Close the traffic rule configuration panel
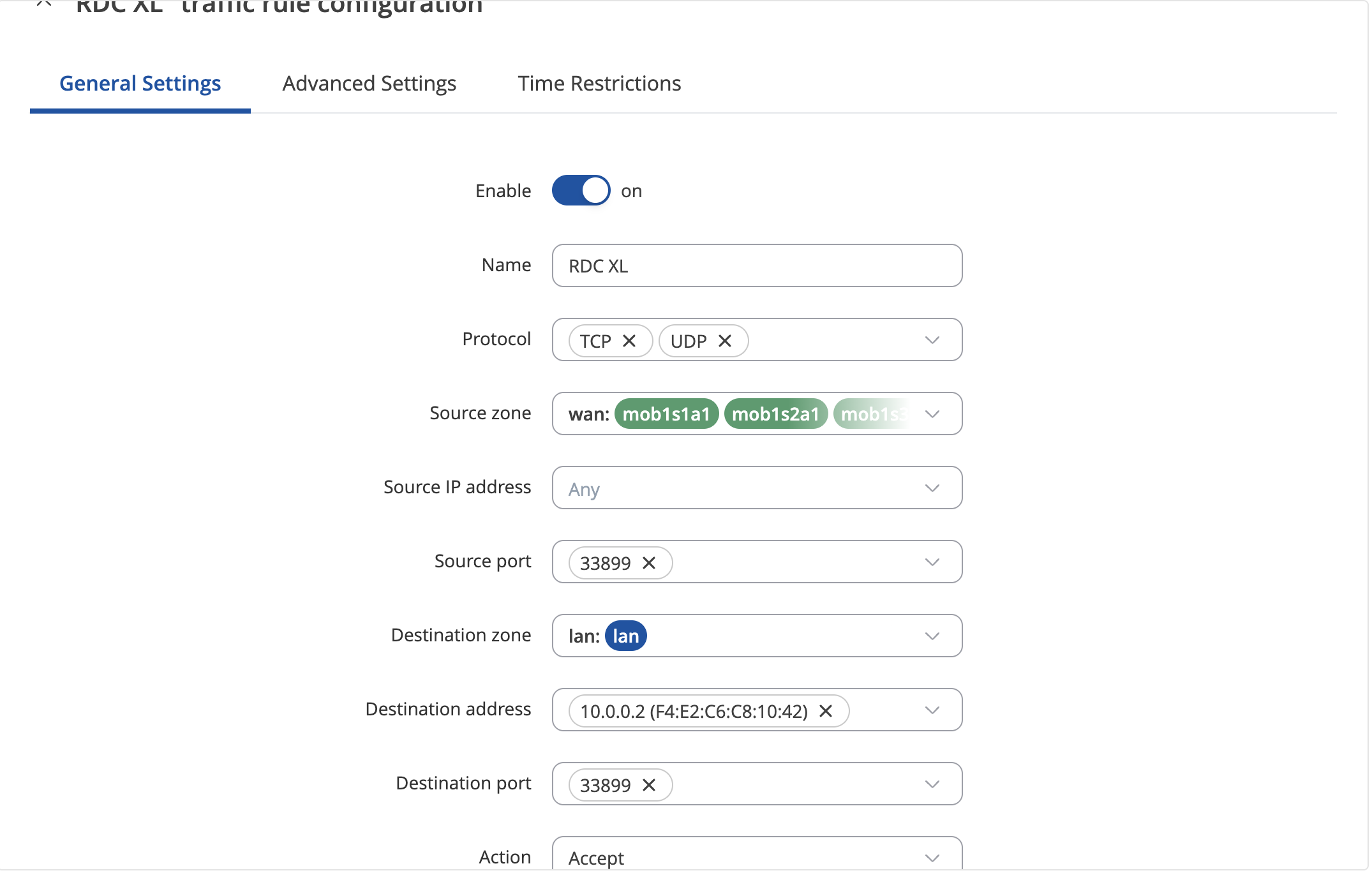The image size is (1372, 873). [44, 4]
